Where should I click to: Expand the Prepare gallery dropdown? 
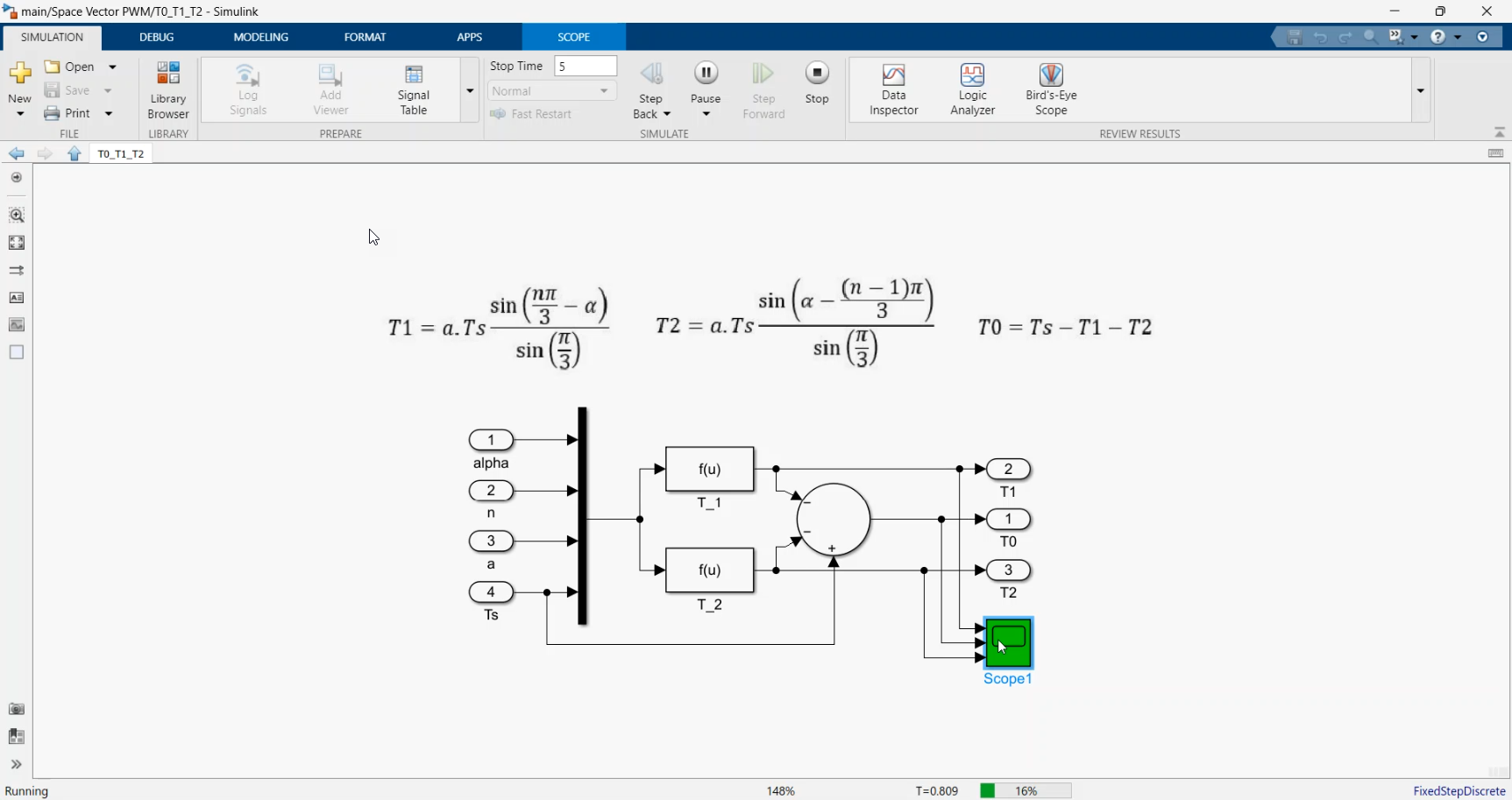pyautogui.click(x=470, y=90)
